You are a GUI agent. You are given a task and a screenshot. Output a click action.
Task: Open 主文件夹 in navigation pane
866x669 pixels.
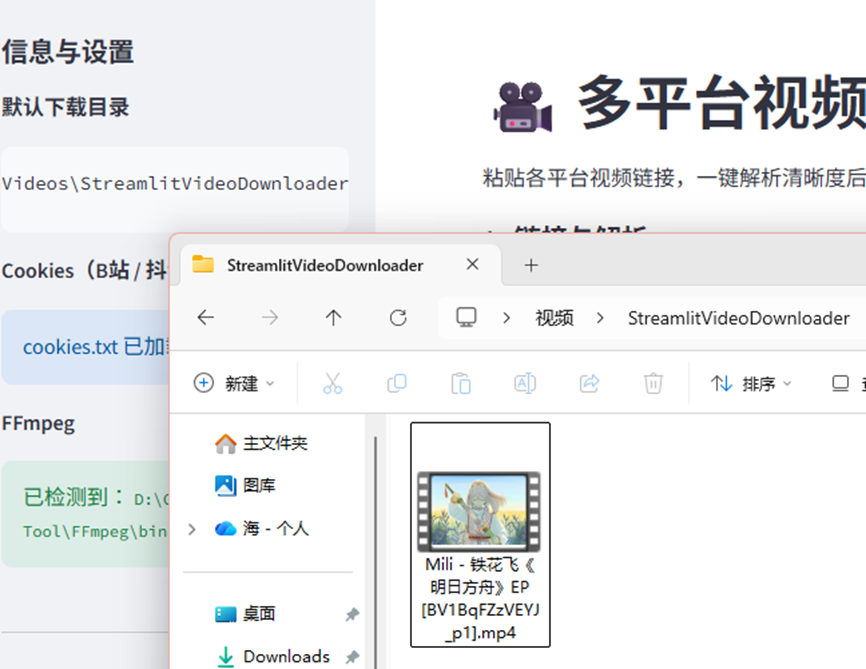pos(274,443)
